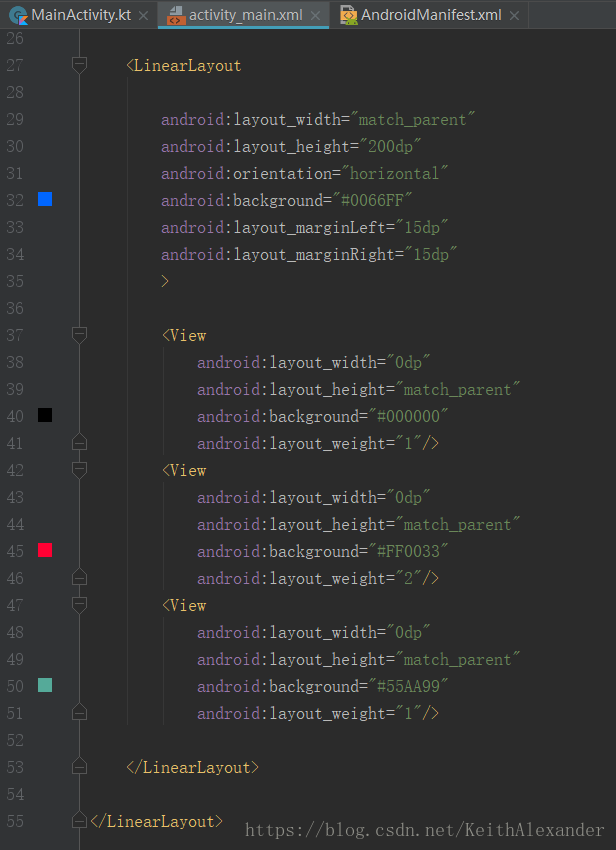Collapse the fold end marker at line 51

(79, 712)
